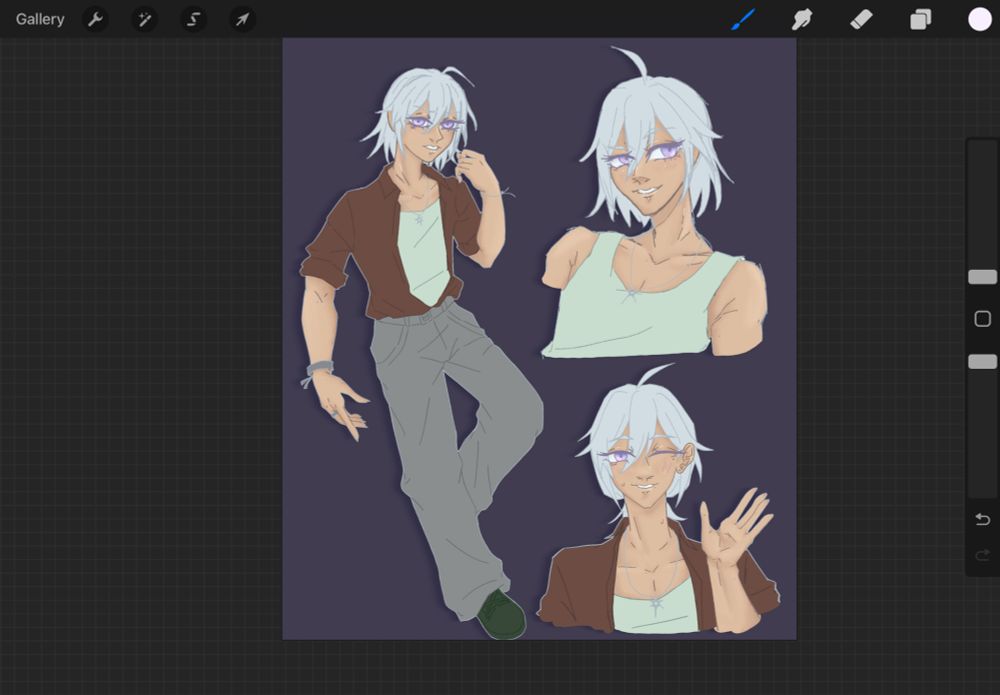Open the Actions wrench menu
This screenshot has width=1000, height=695.
95,19
